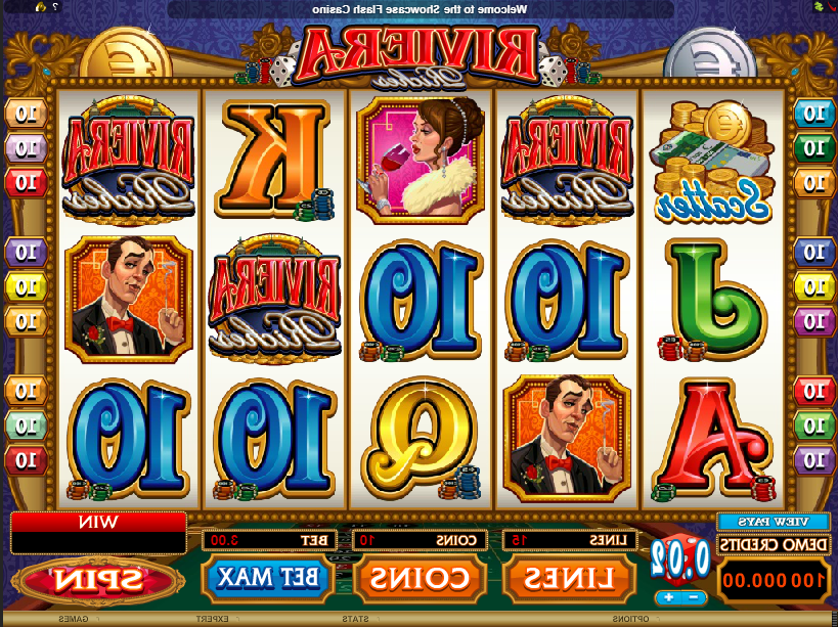The width and height of the screenshot is (838, 627).
Task: Increase coin size with the plus button
Action: tap(667, 597)
